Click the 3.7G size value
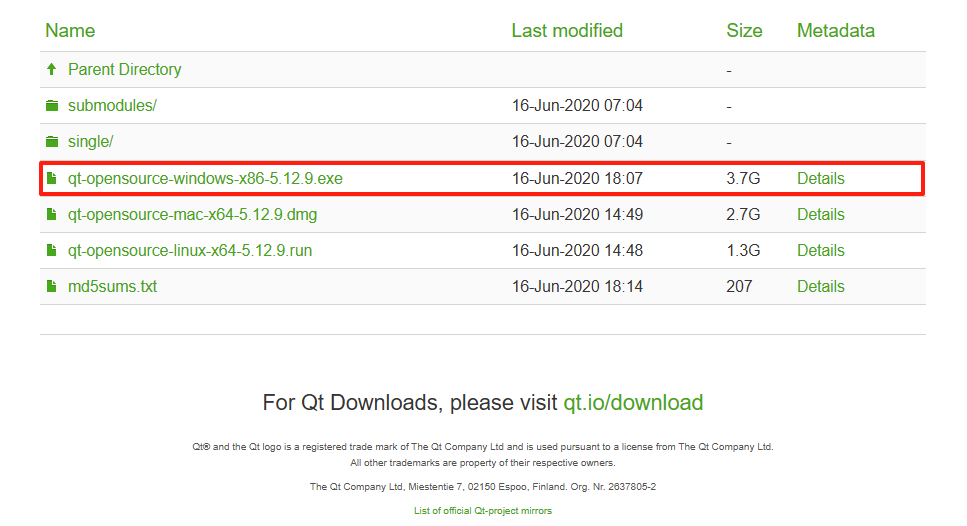Image resolution: width=967 pixels, height=526 pixels. (x=743, y=178)
